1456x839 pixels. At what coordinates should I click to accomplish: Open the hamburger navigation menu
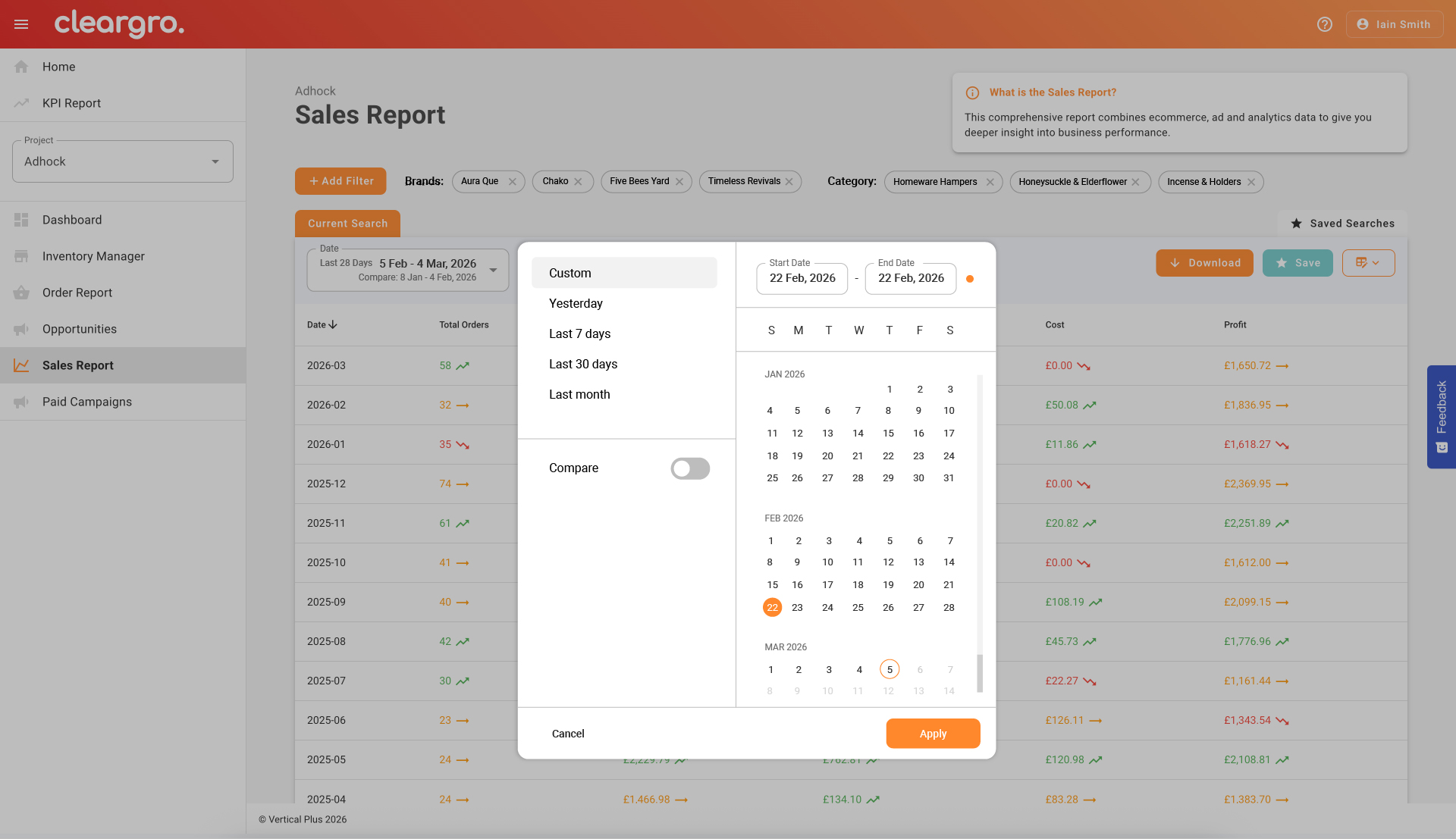coord(21,24)
